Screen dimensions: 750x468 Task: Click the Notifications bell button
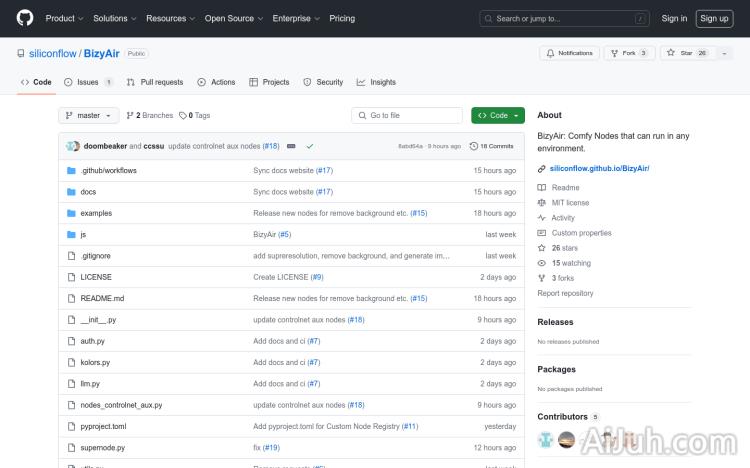click(569, 53)
